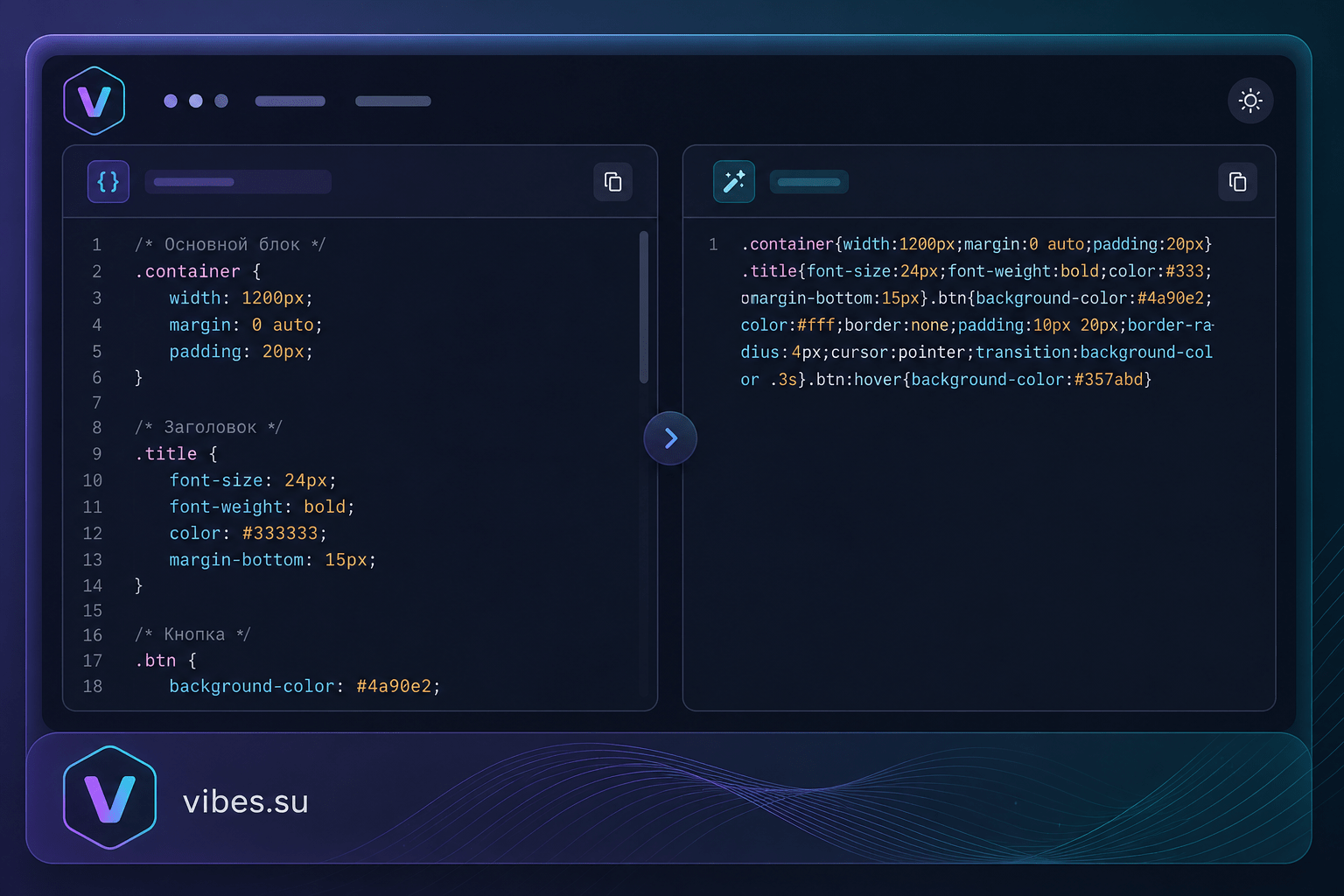Image resolution: width=1344 pixels, height=896 pixels.
Task: Copy the minified output in the right panel
Action: tap(1237, 182)
